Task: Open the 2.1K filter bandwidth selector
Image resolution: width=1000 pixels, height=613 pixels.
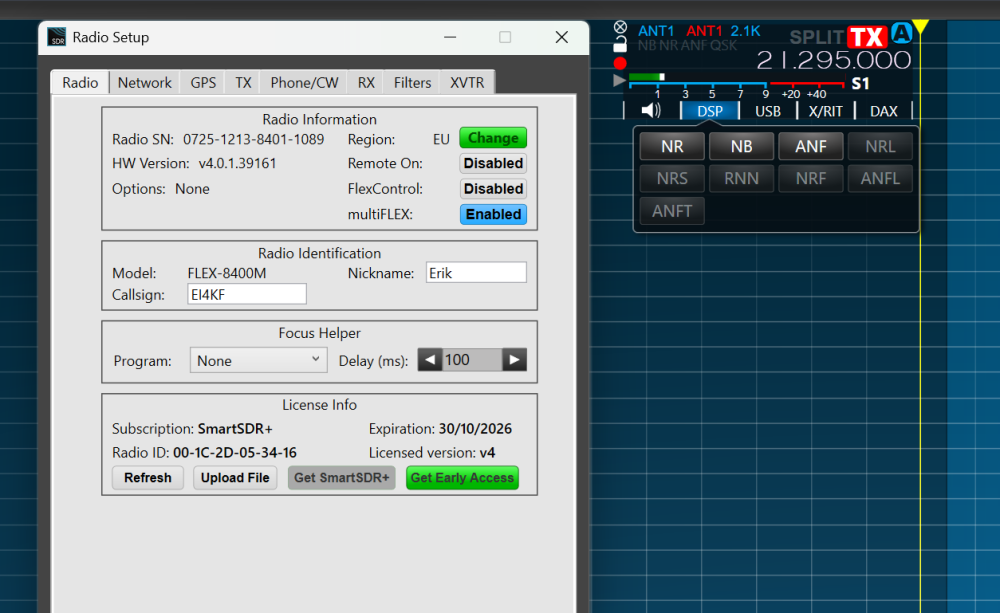Action: pos(746,31)
